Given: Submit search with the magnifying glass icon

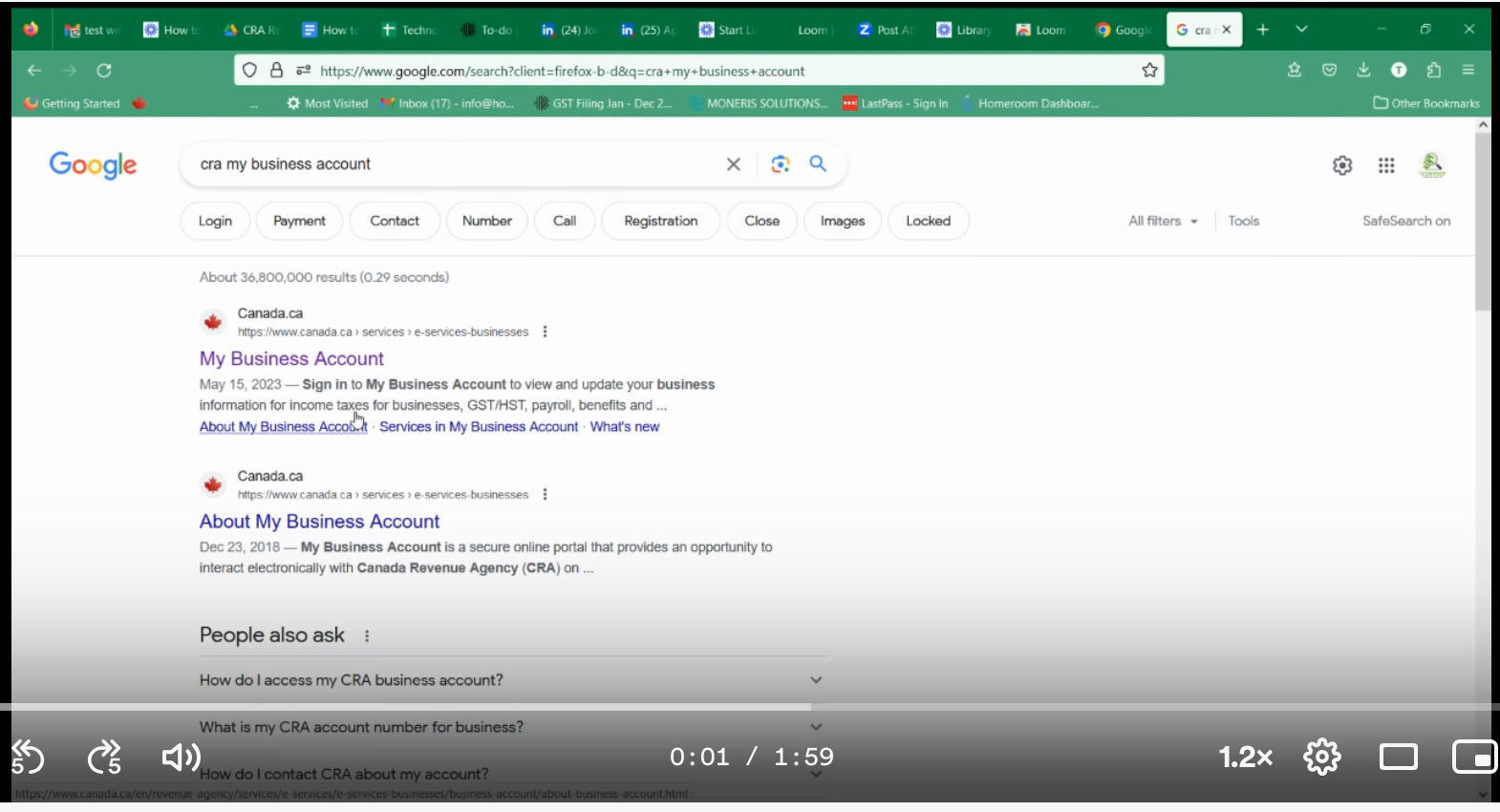Looking at the screenshot, I should (x=818, y=164).
